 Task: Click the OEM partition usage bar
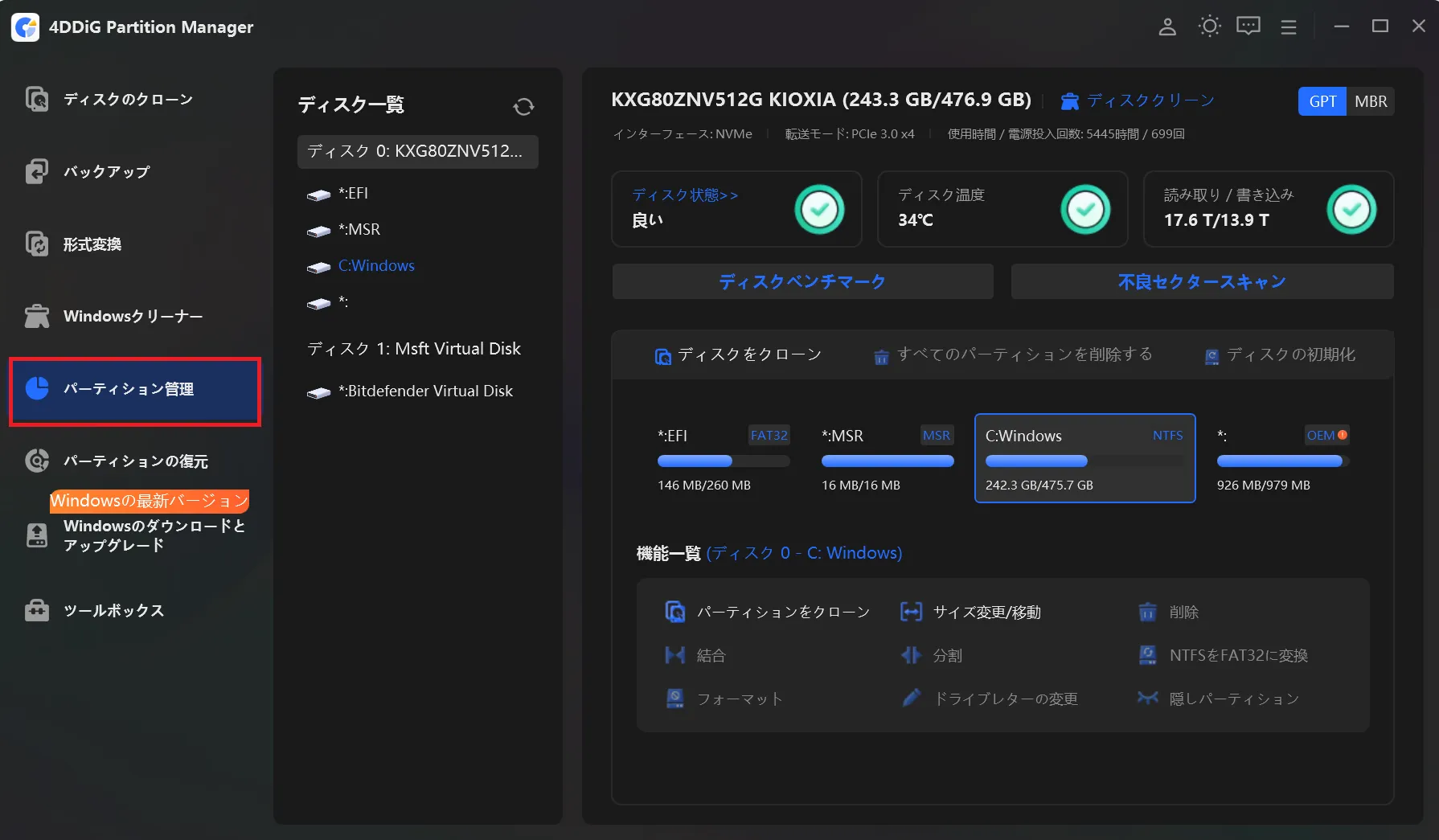click(1283, 461)
